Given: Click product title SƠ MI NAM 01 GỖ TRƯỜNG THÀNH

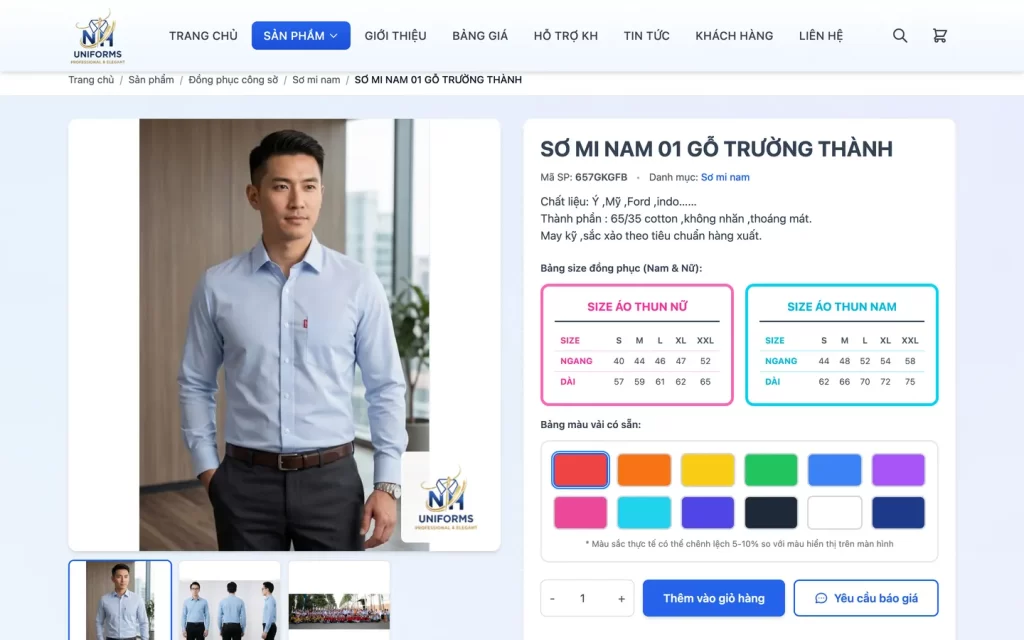Looking at the screenshot, I should coord(716,149).
